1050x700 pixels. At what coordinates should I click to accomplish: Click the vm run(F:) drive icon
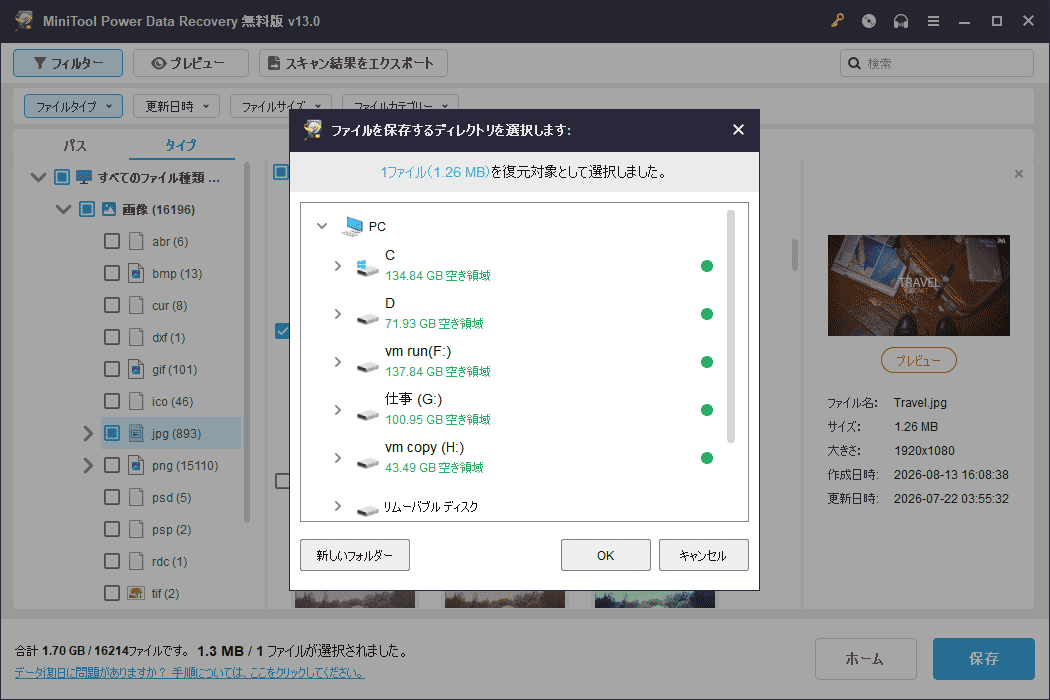(x=367, y=366)
